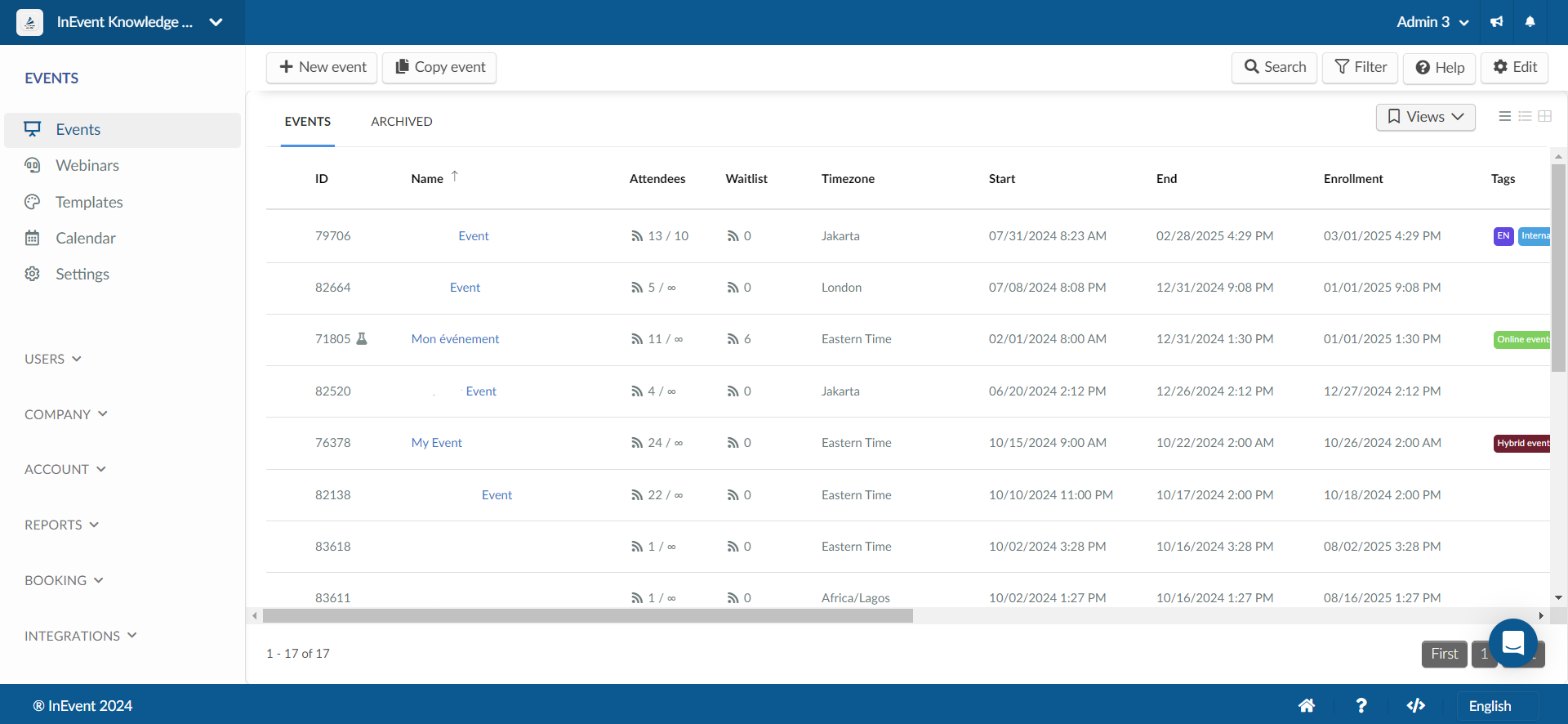Click the Online event green tag

[1522, 339]
